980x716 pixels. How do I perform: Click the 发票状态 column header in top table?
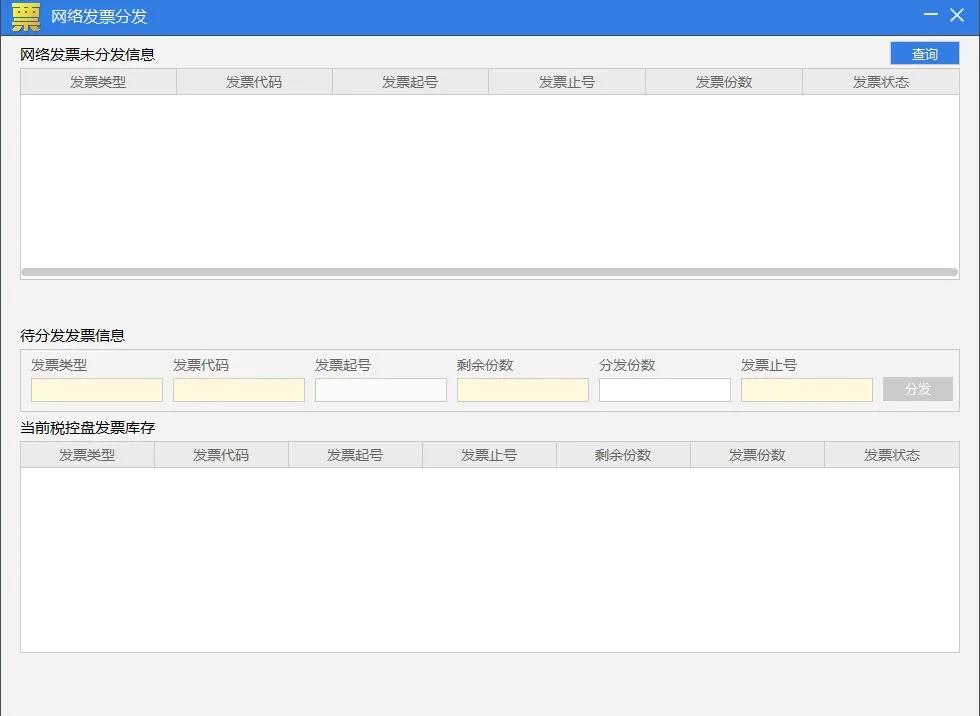click(x=880, y=81)
